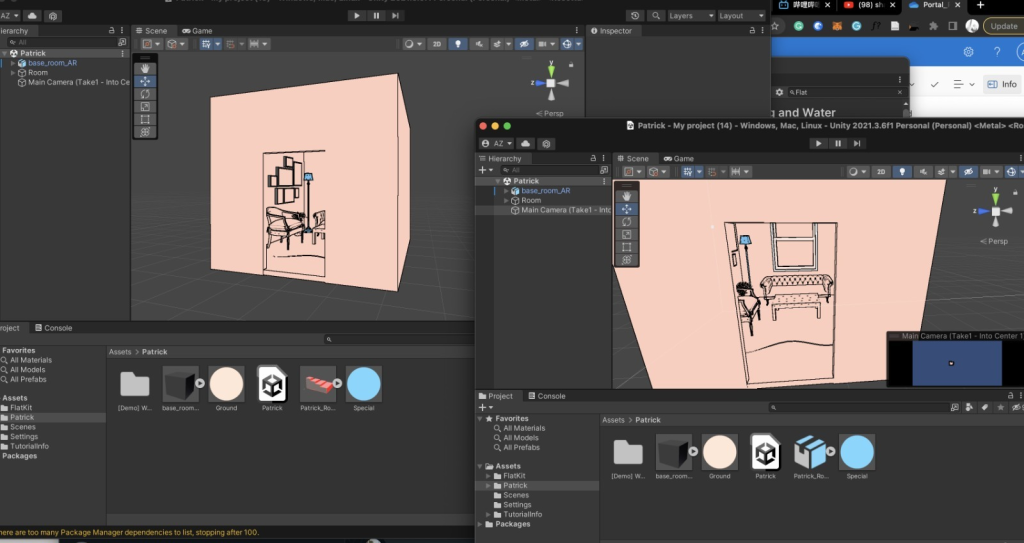Toggle scene audio in front Unity window
This screenshot has width=1024, height=543.
pyautogui.click(x=923, y=172)
